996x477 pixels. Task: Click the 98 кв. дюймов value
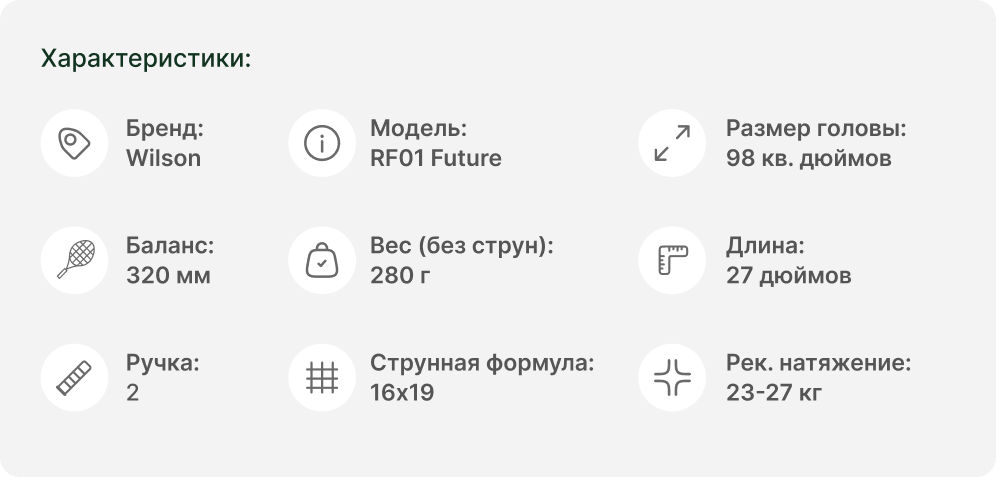[808, 158]
